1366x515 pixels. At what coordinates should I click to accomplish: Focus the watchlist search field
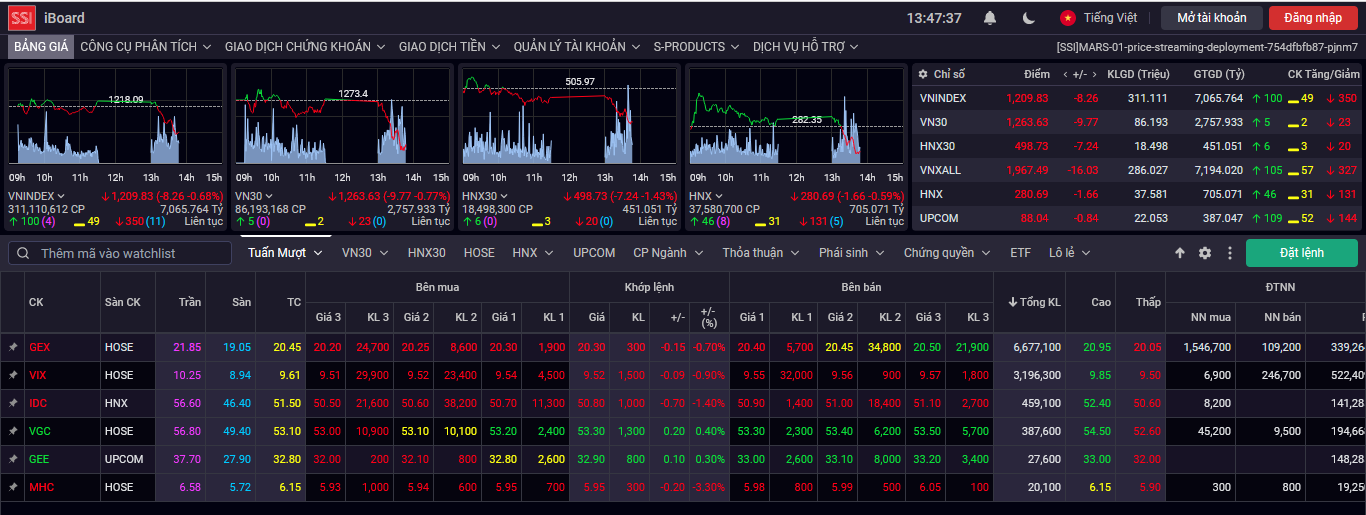click(x=120, y=253)
